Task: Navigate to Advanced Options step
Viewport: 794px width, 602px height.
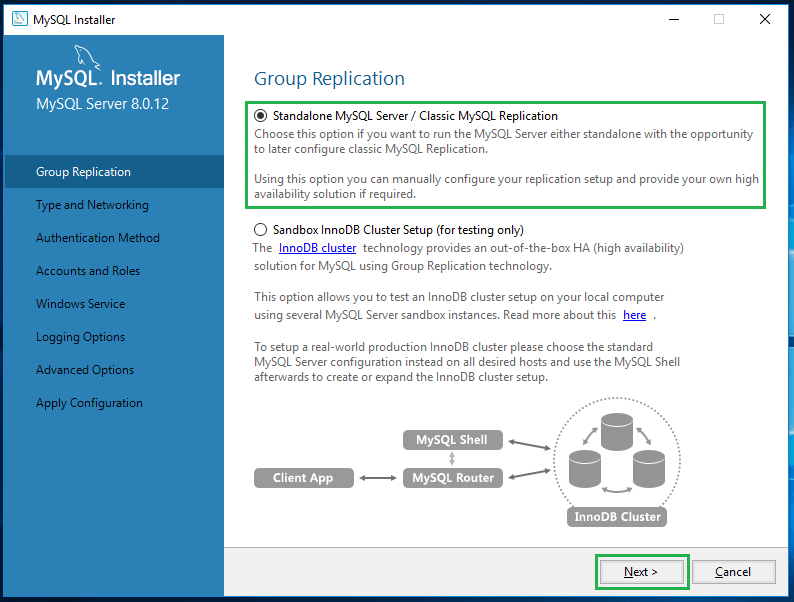Action: (85, 370)
